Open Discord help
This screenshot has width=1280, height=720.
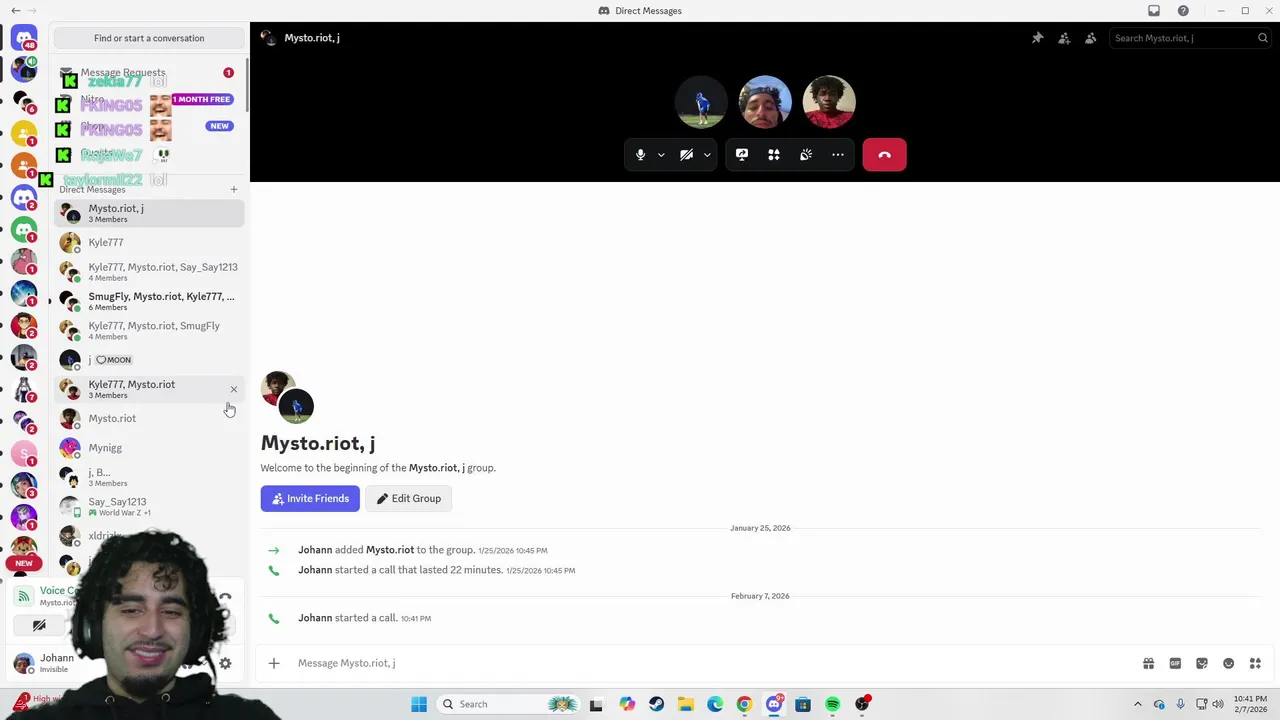click(x=1183, y=11)
